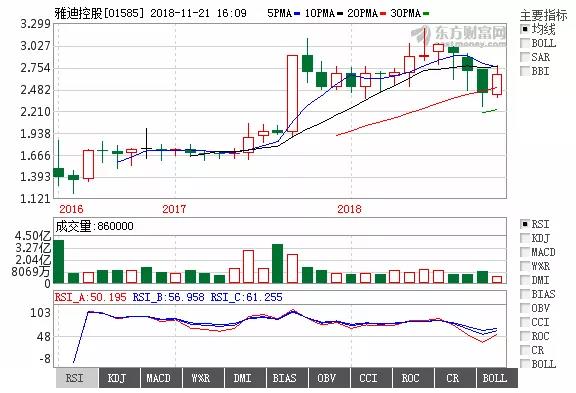576x393 pixels.
Task: Click the tallest white candlestick in late 2017
Action: click(292, 93)
